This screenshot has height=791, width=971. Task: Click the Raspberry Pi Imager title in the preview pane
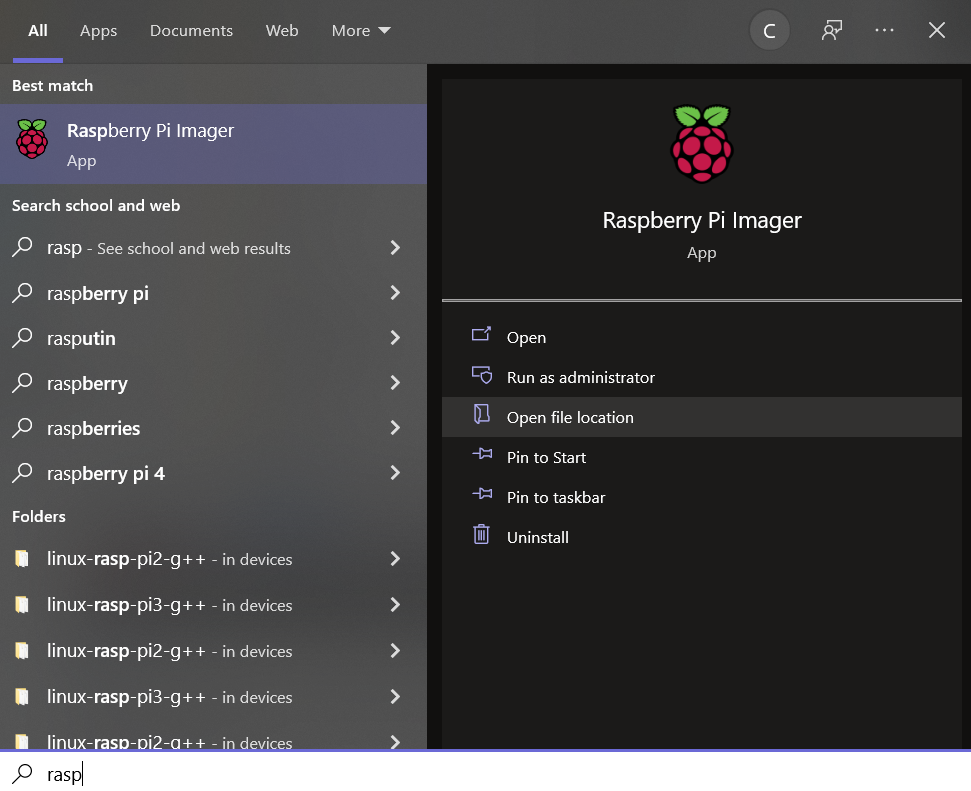[702, 221]
